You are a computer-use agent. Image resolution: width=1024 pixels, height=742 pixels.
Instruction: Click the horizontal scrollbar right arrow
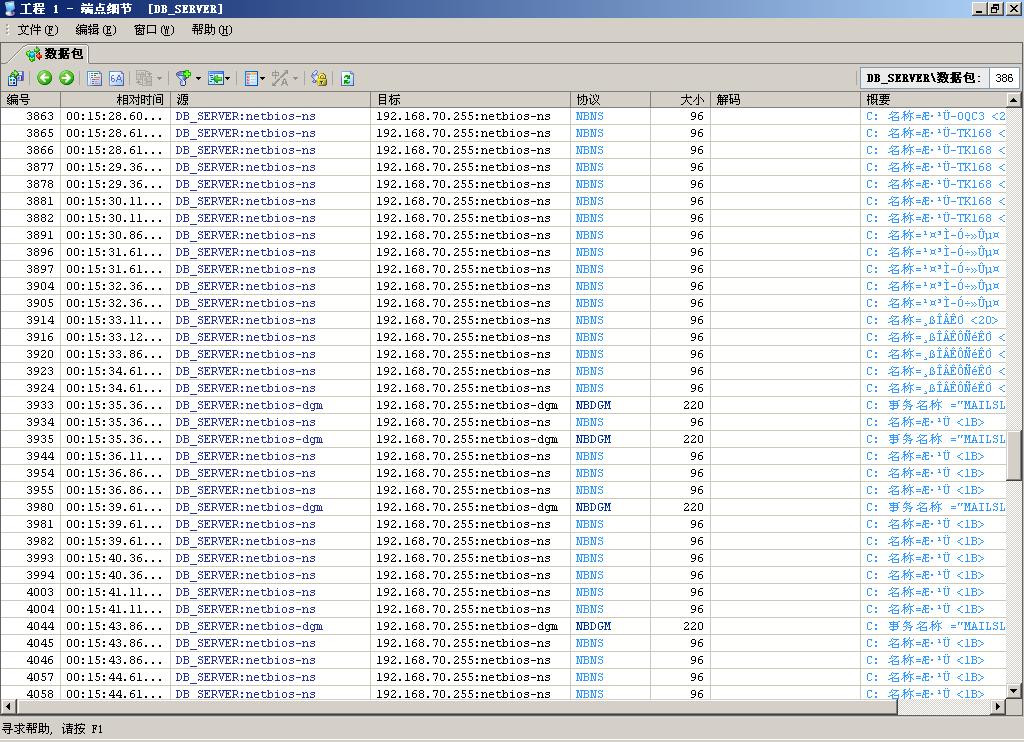(x=997, y=707)
